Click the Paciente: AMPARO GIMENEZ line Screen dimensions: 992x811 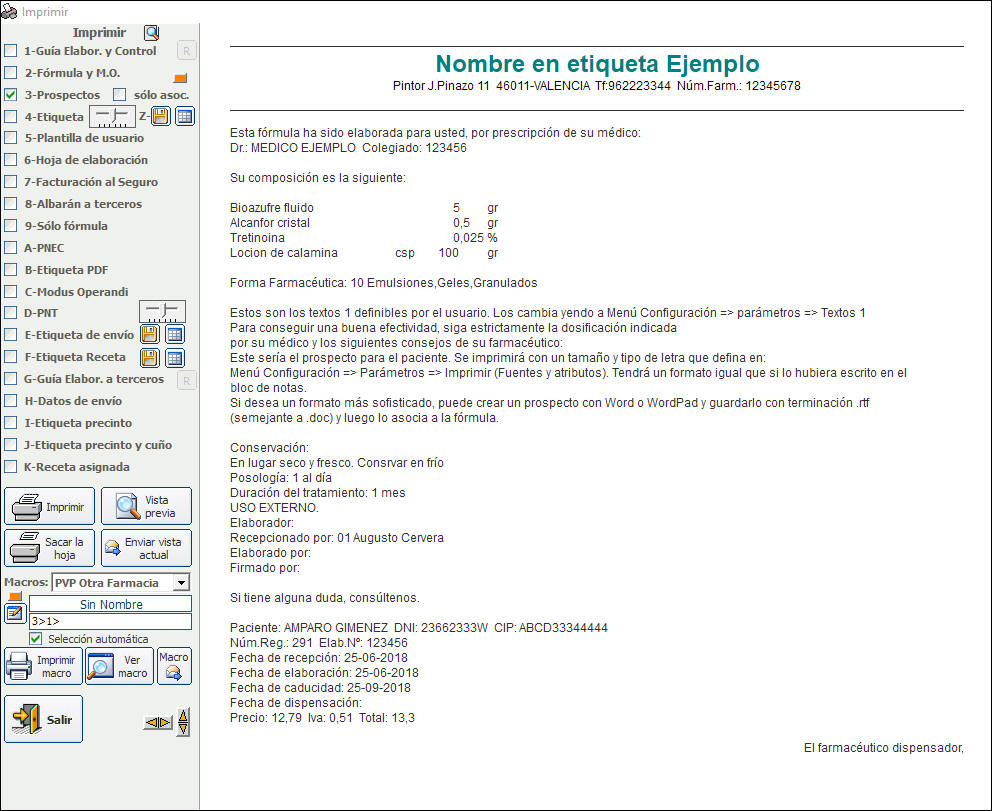tap(419, 628)
